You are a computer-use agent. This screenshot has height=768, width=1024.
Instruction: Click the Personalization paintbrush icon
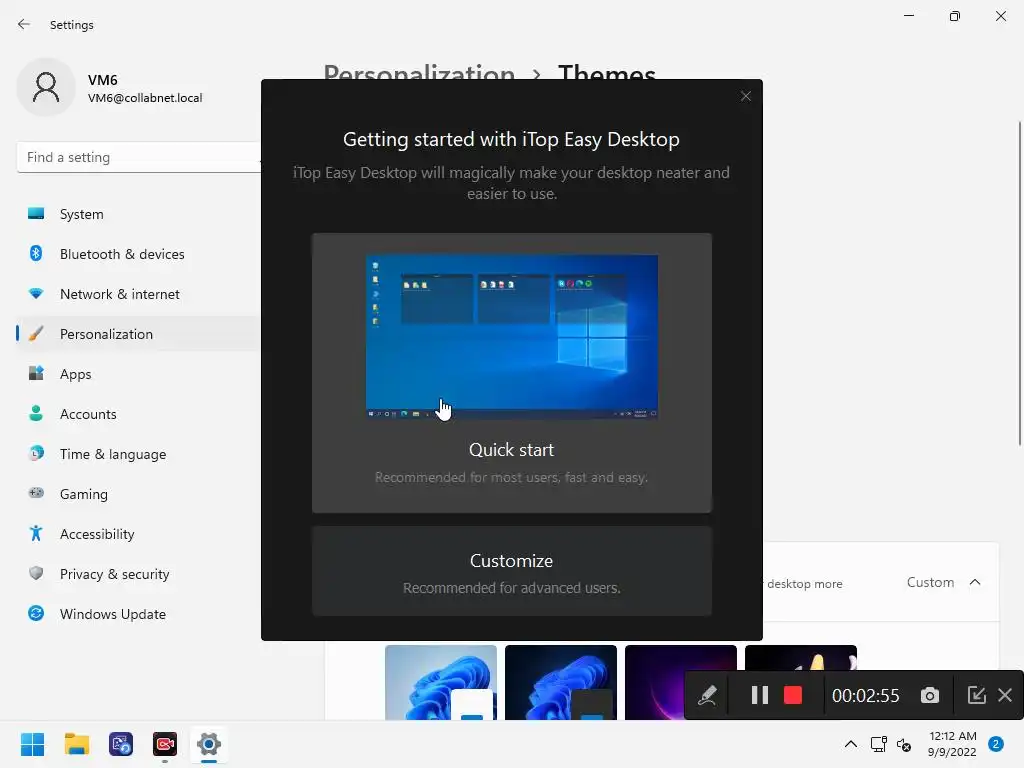pos(36,334)
